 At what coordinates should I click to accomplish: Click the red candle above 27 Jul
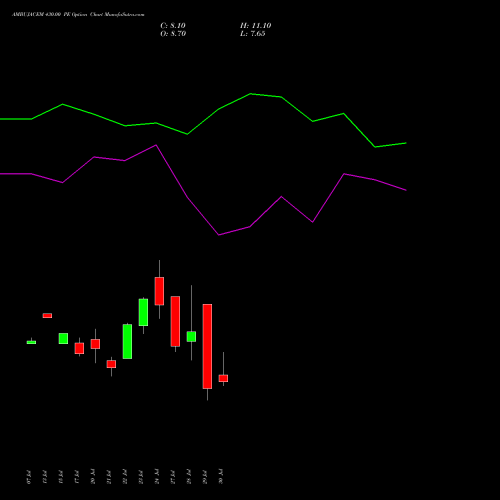coord(175,321)
